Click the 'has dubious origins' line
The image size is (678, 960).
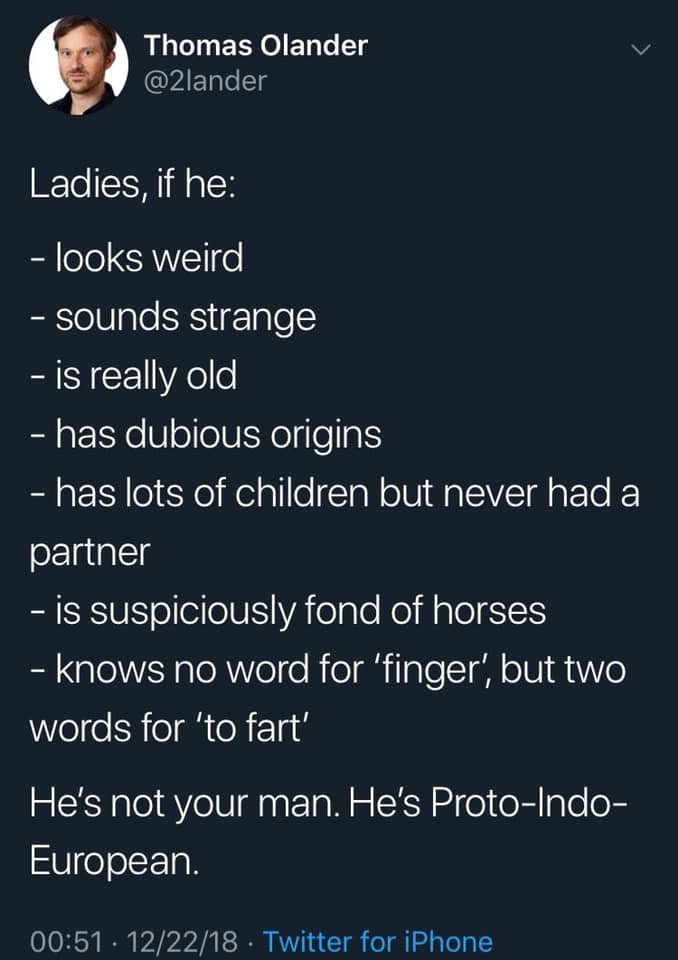point(204,434)
